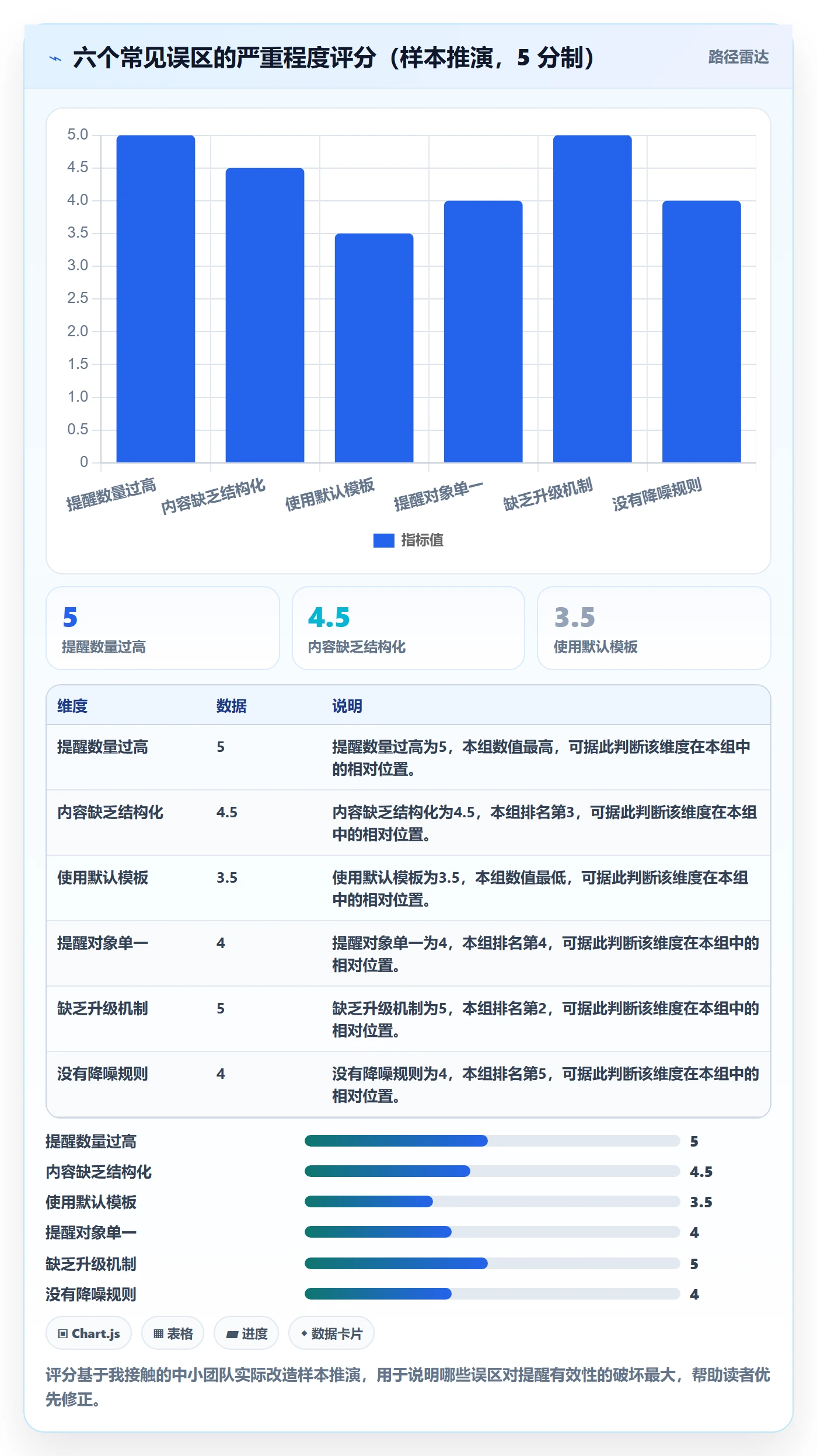Click the 数据 table column header

(232, 706)
